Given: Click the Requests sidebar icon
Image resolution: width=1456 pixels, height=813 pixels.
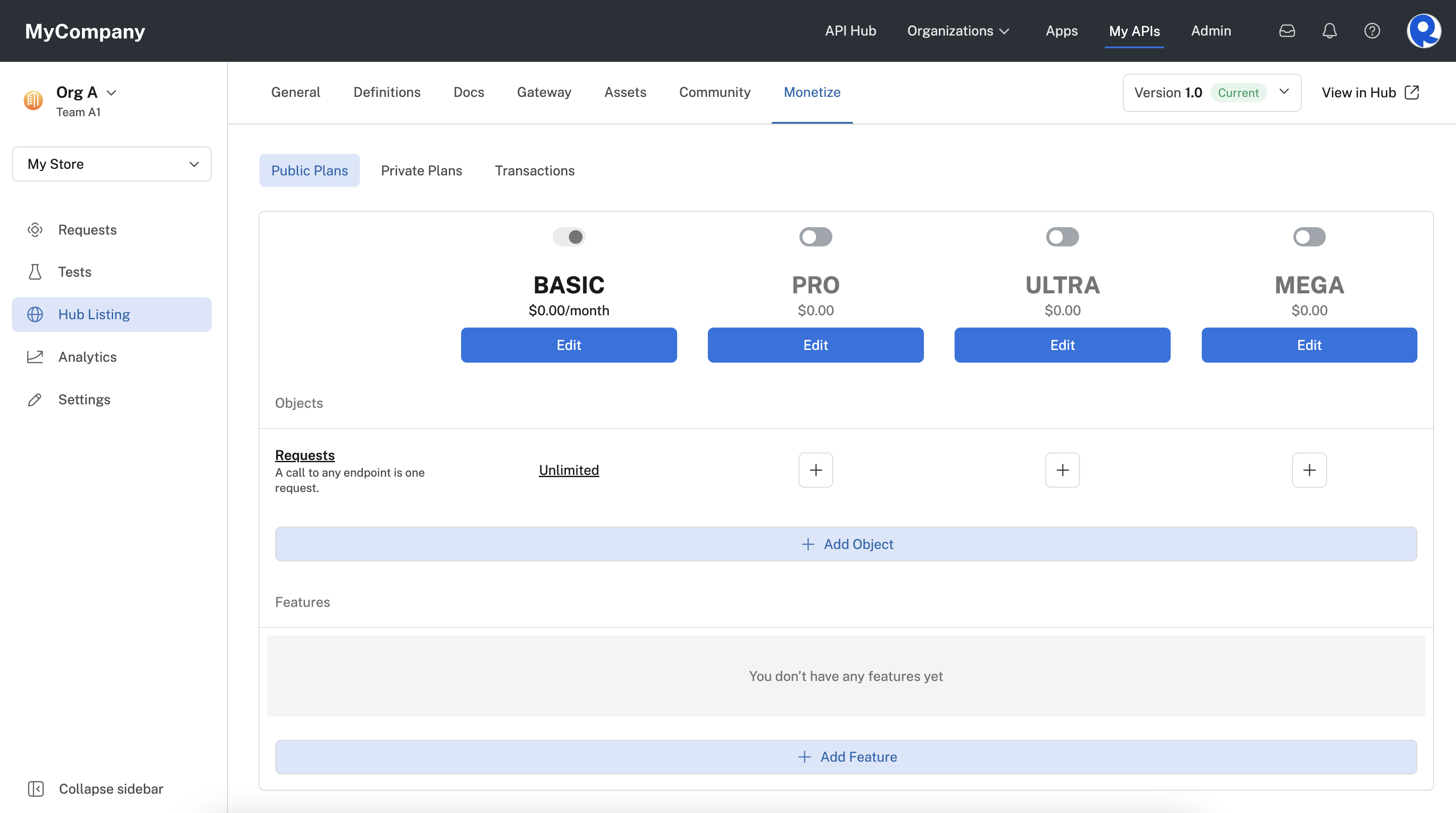Looking at the screenshot, I should click(35, 229).
